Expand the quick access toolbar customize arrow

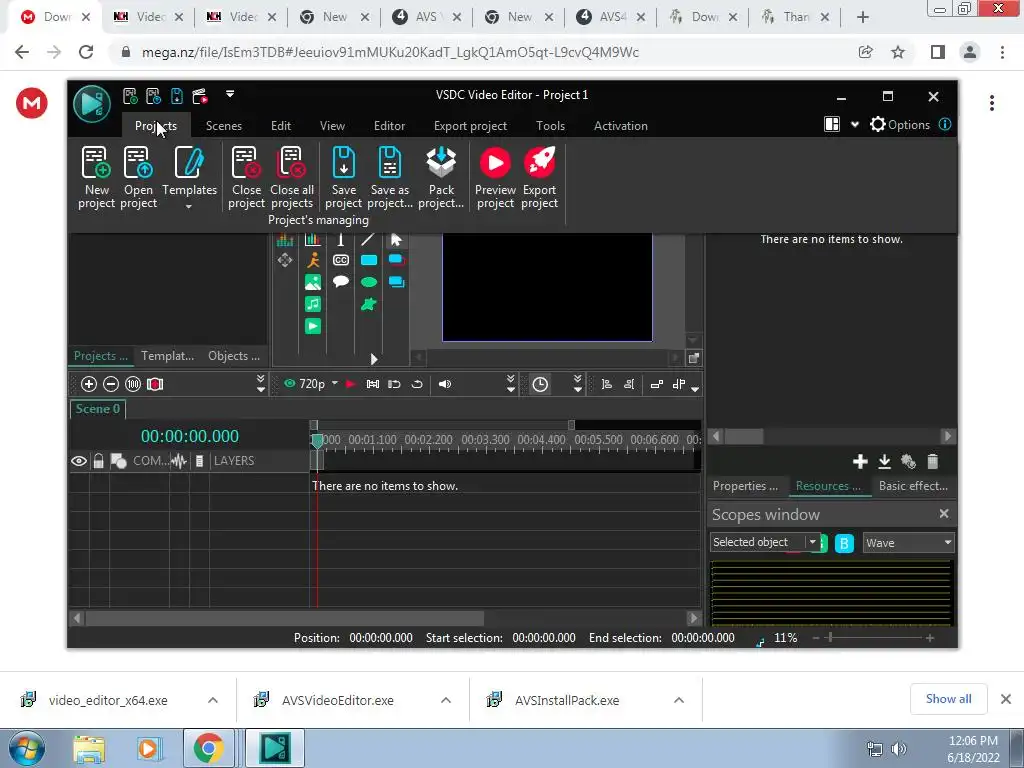point(230,94)
